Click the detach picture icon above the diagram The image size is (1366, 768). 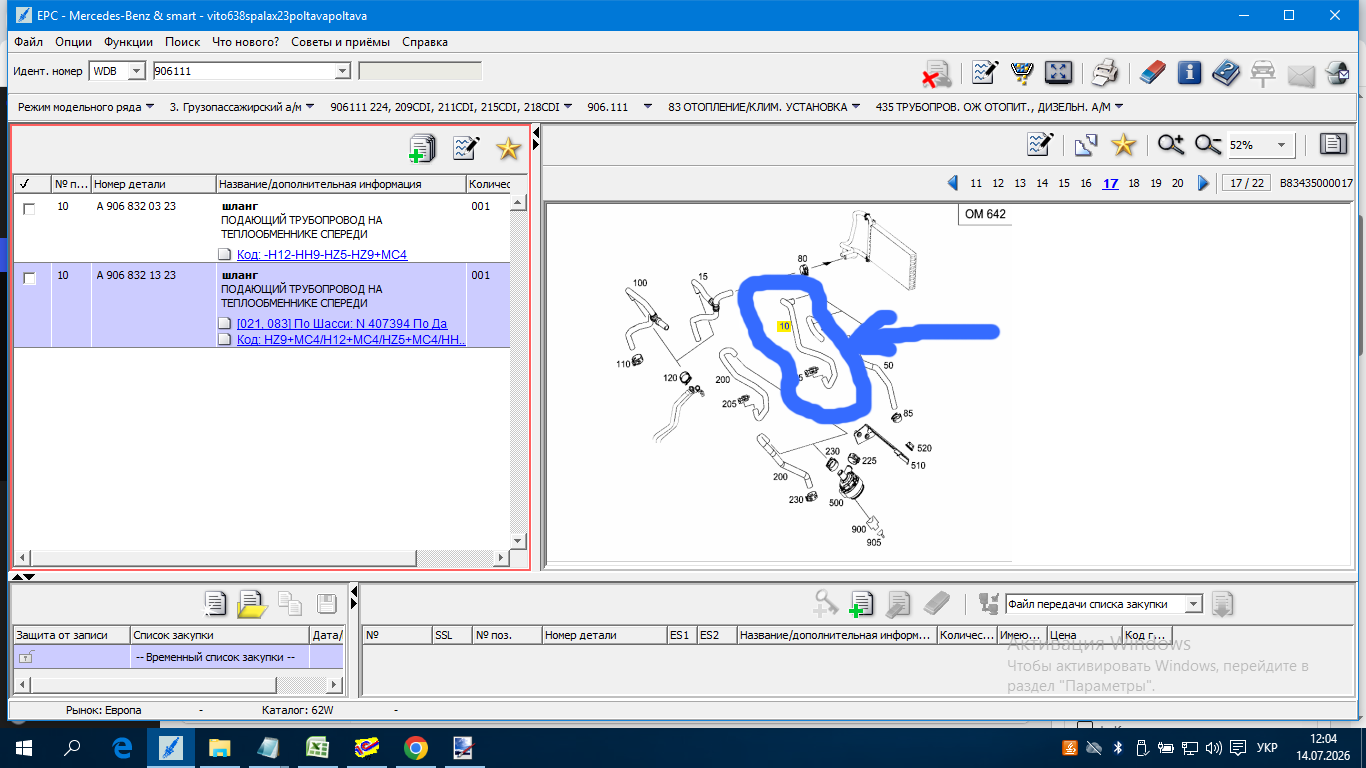pos(1087,145)
